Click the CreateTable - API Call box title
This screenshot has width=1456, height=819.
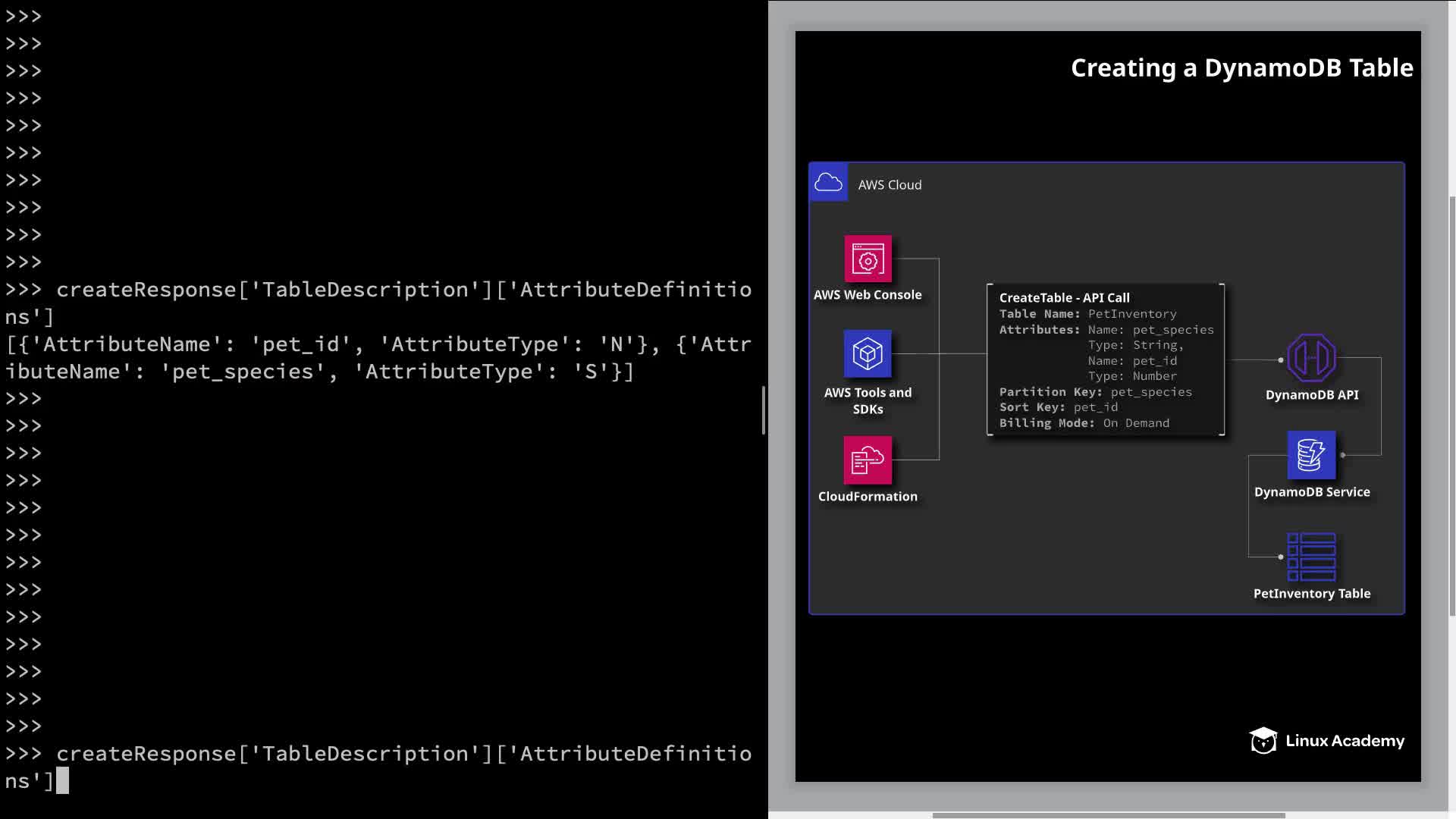[x=1064, y=298]
